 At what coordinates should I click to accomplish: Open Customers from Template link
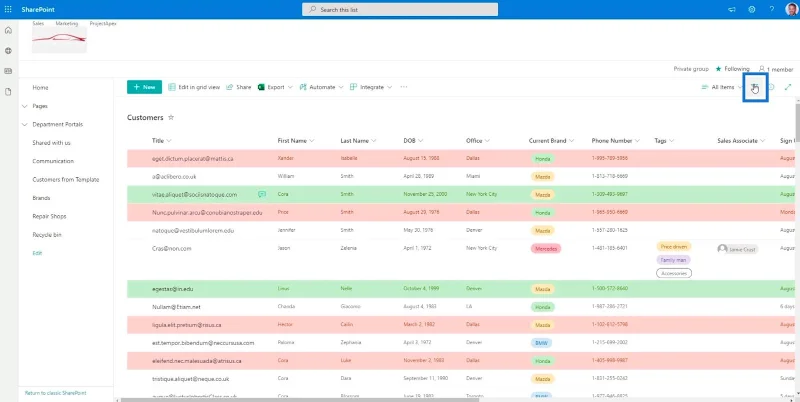pyautogui.click(x=66, y=180)
